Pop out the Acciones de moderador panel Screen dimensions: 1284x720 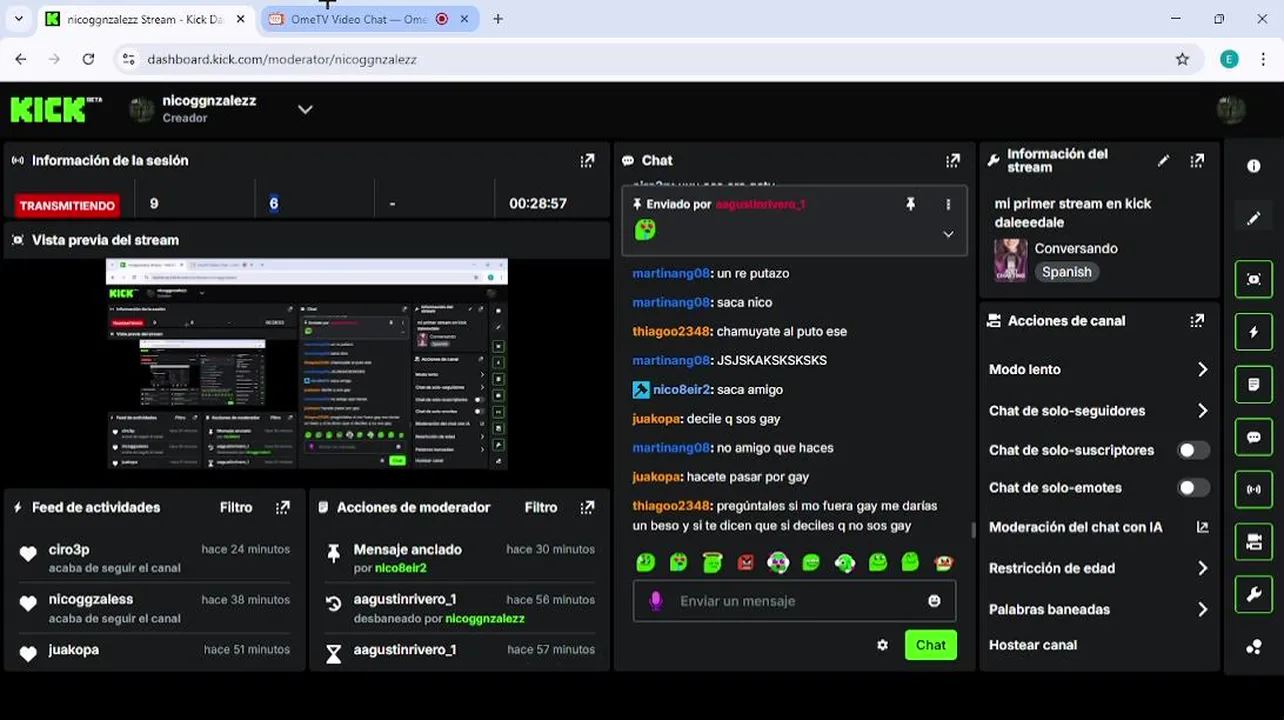(587, 507)
